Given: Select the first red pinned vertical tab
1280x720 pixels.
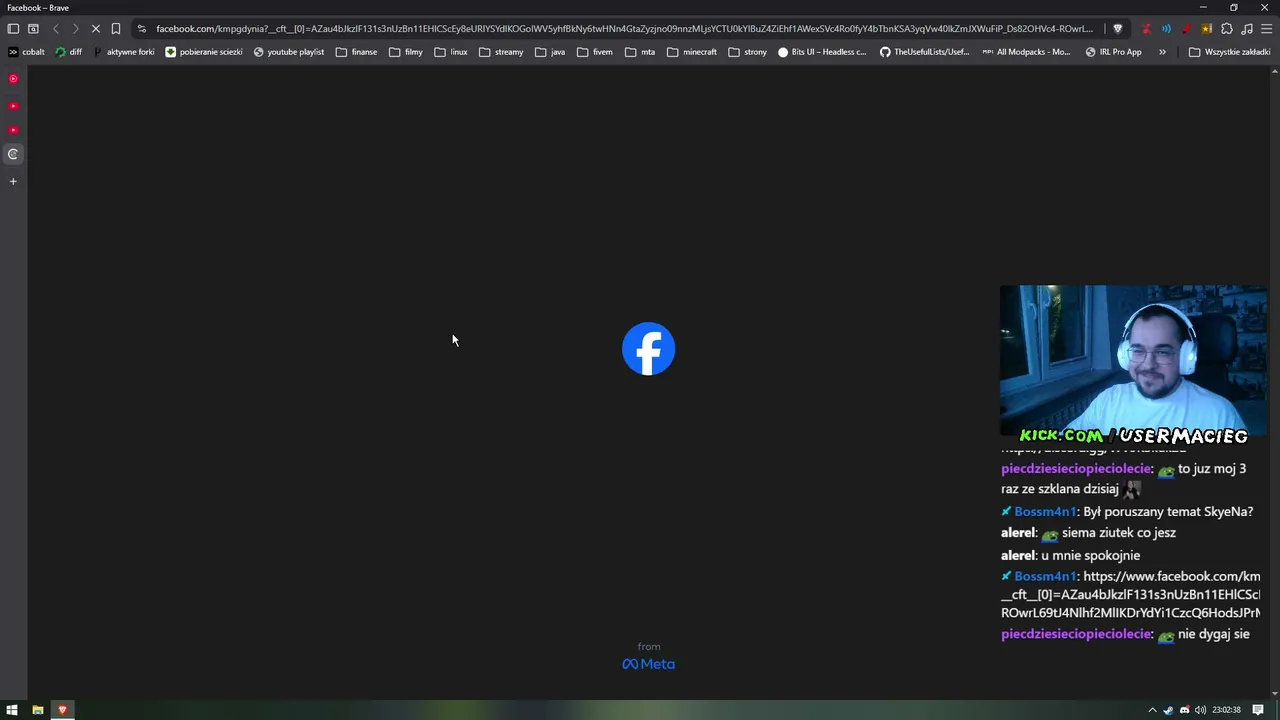Looking at the screenshot, I should pos(13,78).
